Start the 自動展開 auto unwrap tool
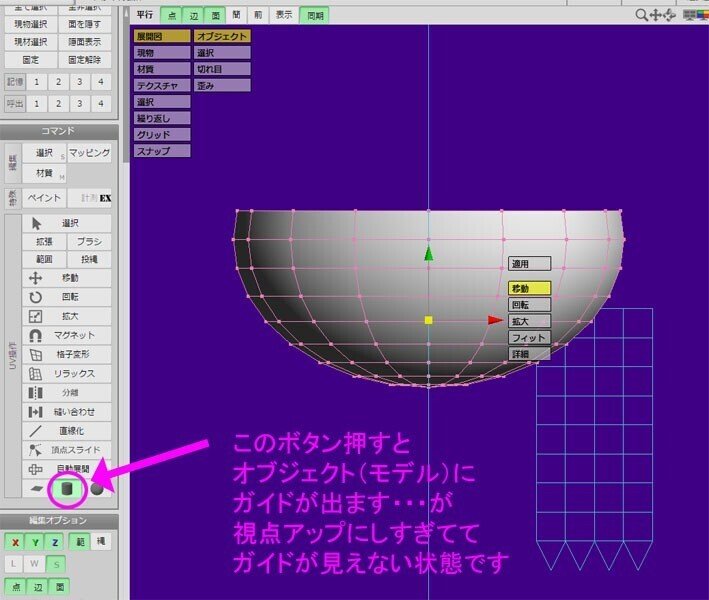Image resolution: width=709 pixels, height=600 pixels. (x=66, y=469)
